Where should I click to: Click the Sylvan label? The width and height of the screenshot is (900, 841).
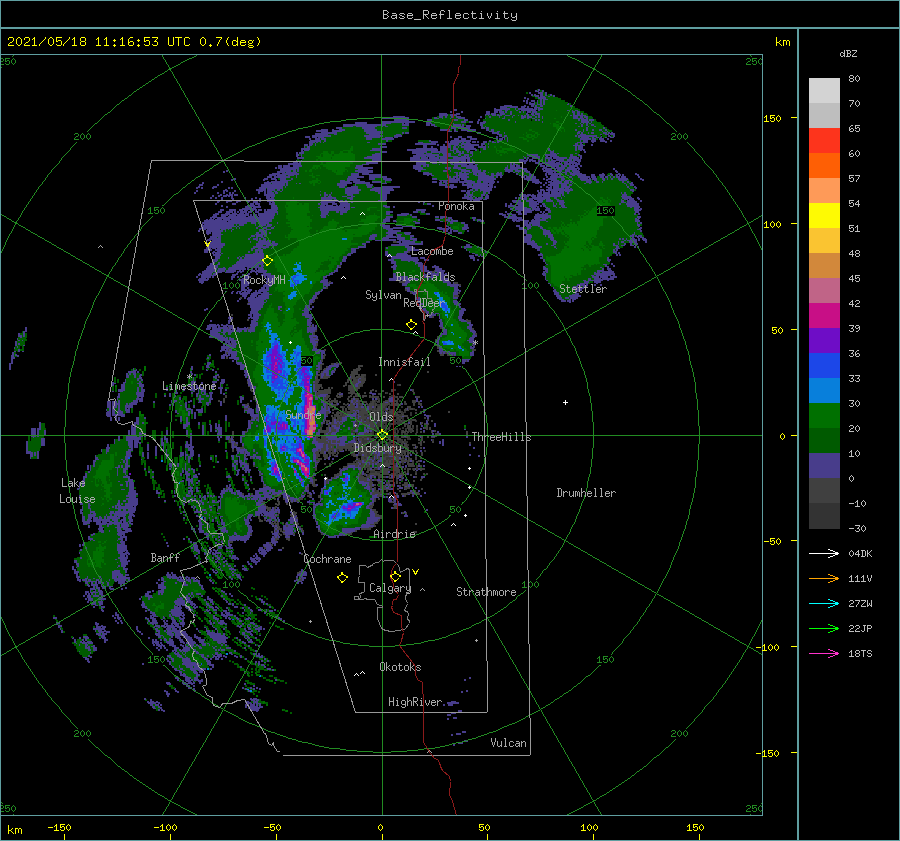(x=383, y=295)
